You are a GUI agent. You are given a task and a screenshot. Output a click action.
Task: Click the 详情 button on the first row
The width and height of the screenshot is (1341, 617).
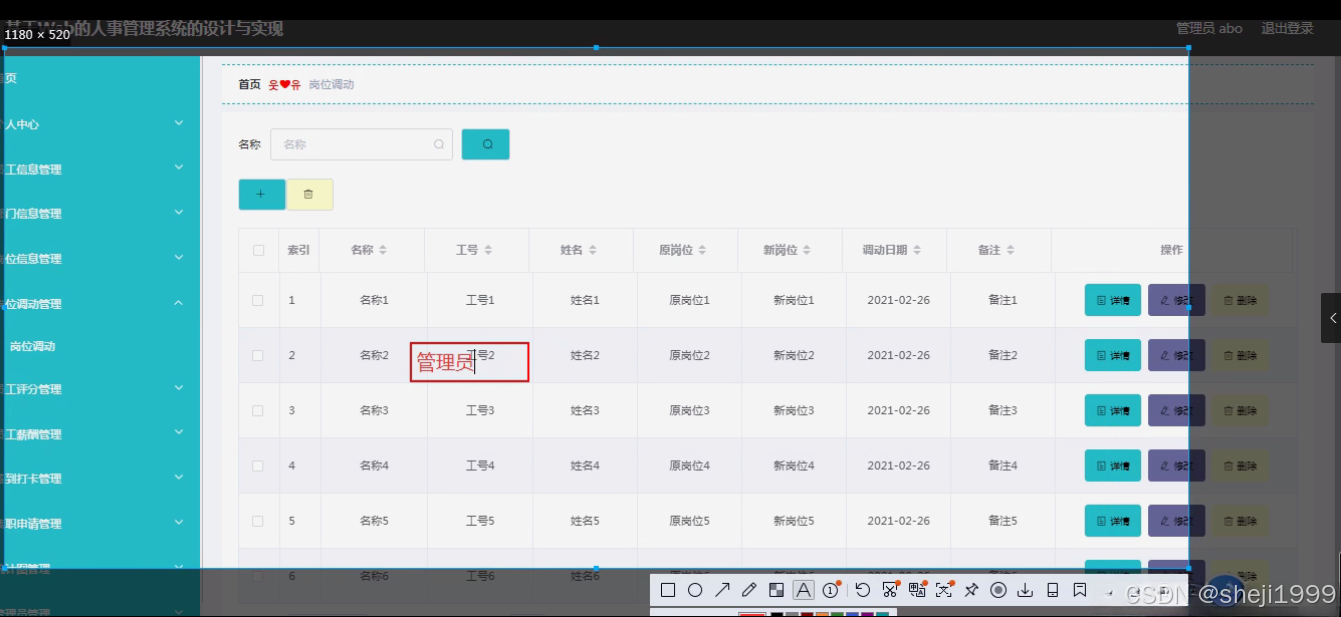tap(1112, 299)
